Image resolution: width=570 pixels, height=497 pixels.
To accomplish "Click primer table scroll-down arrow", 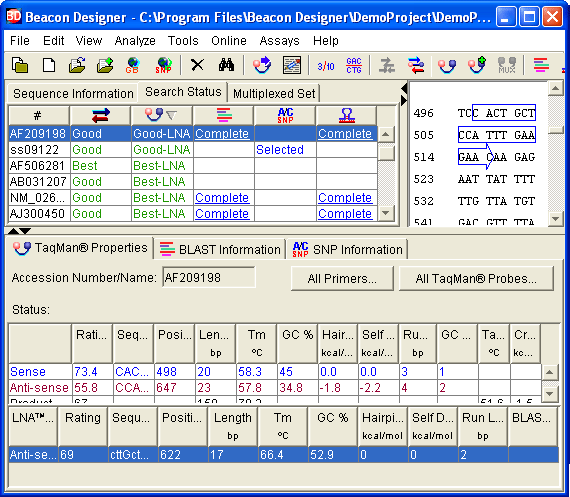I will click(550, 394).
